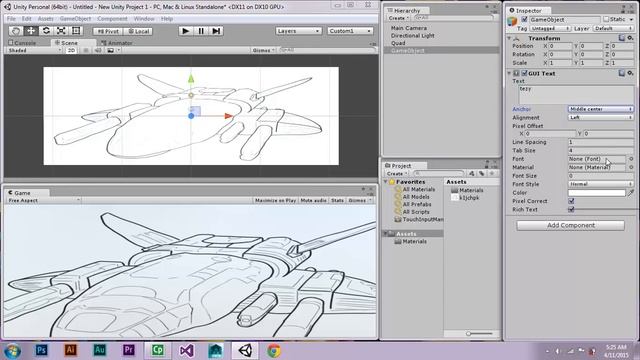The image size is (640, 360).
Task: Toggle scene audio icon
Action: pyautogui.click(x=98, y=50)
